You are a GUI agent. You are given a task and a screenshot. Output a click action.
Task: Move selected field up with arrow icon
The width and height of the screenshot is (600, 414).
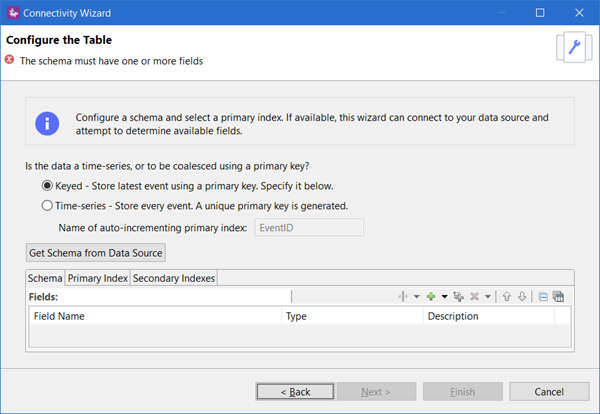pyautogui.click(x=507, y=297)
